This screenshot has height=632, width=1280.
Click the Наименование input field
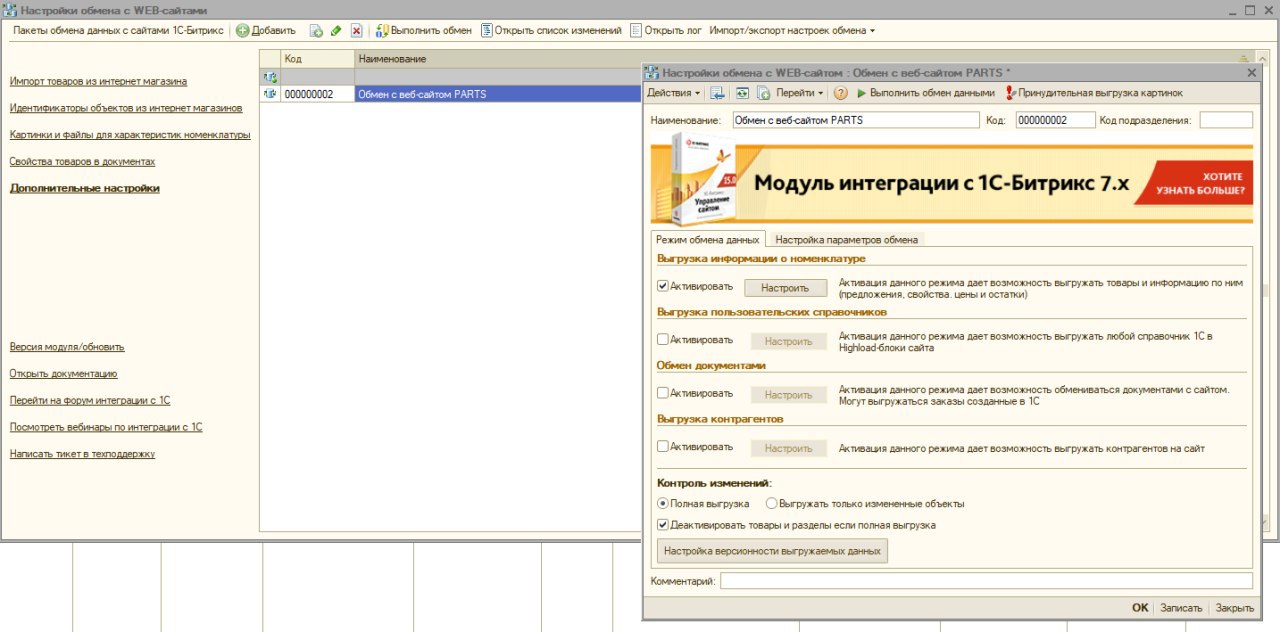pyautogui.click(x=855, y=120)
